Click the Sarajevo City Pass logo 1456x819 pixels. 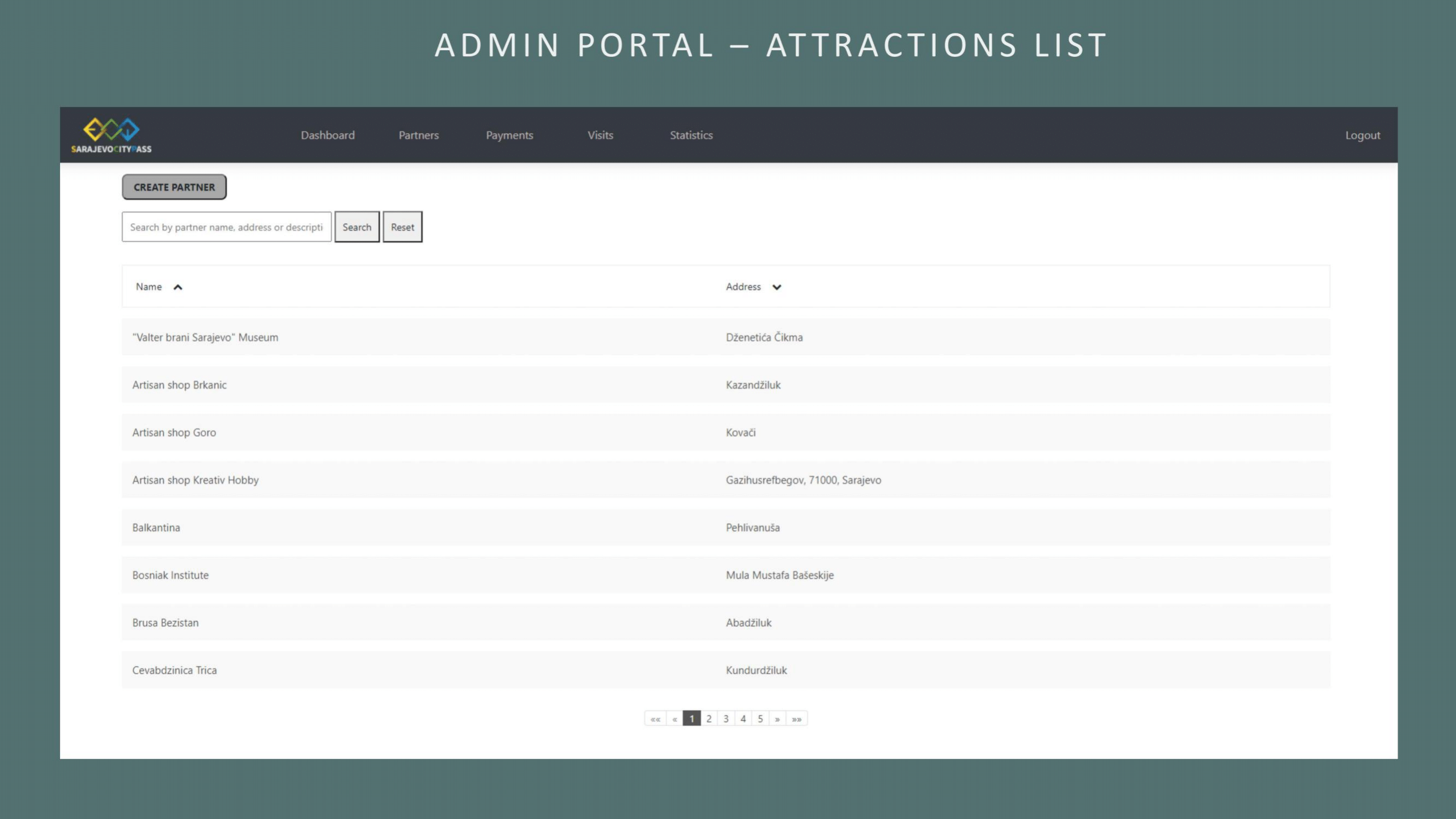111,135
